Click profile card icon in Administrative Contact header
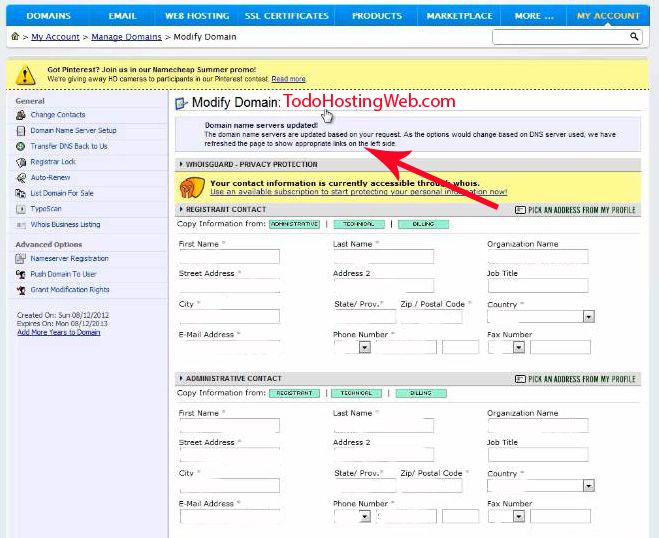Viewport: 659px width, 538px height. (x=520, y=379)
